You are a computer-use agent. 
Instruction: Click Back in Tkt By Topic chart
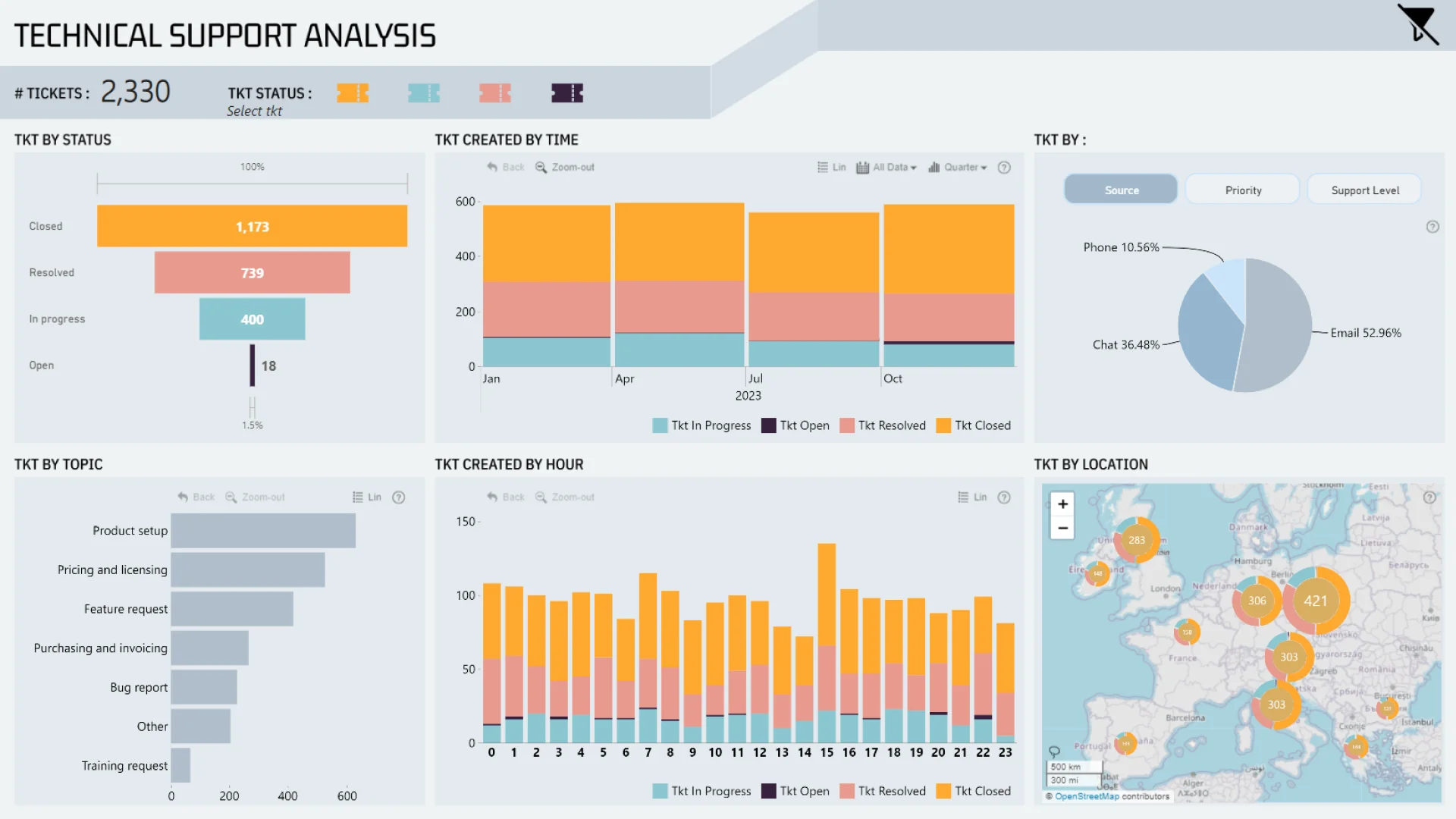(196, 497)
